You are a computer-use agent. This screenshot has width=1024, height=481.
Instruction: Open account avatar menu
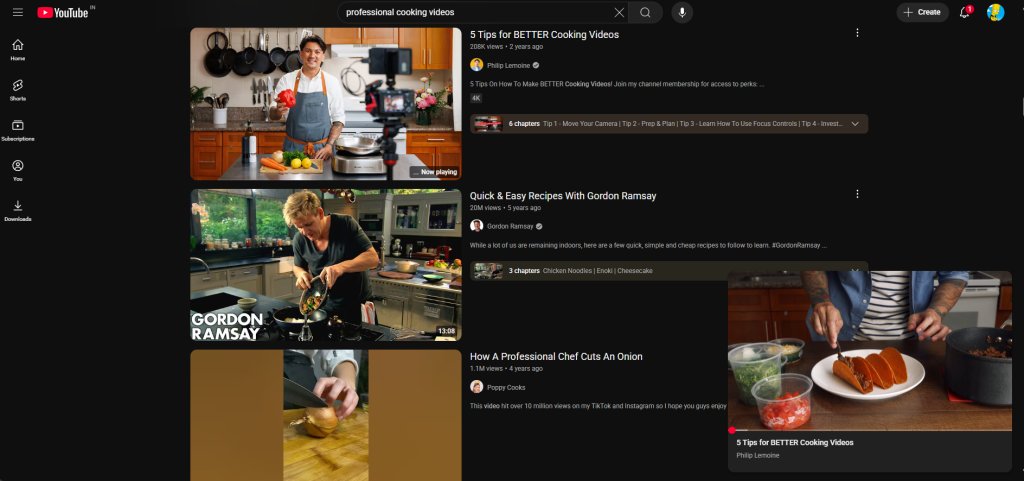995,12
